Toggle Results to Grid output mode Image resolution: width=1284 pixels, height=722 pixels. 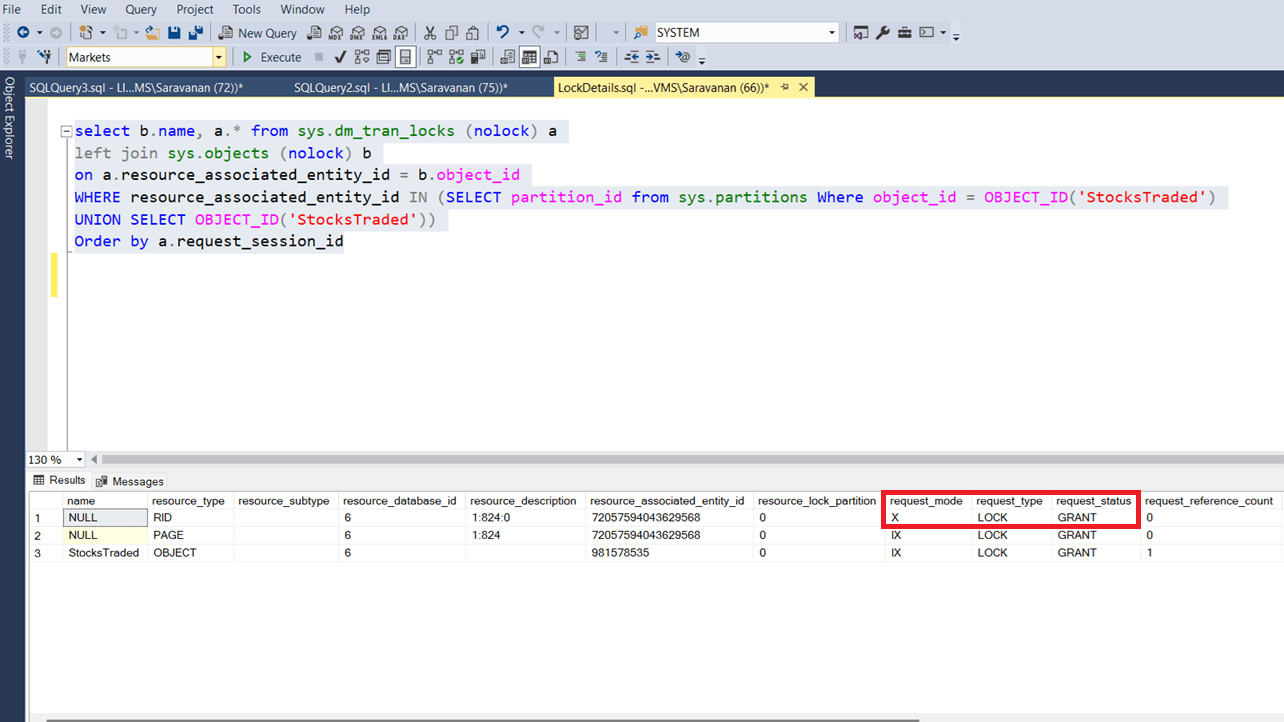(528, 57)
